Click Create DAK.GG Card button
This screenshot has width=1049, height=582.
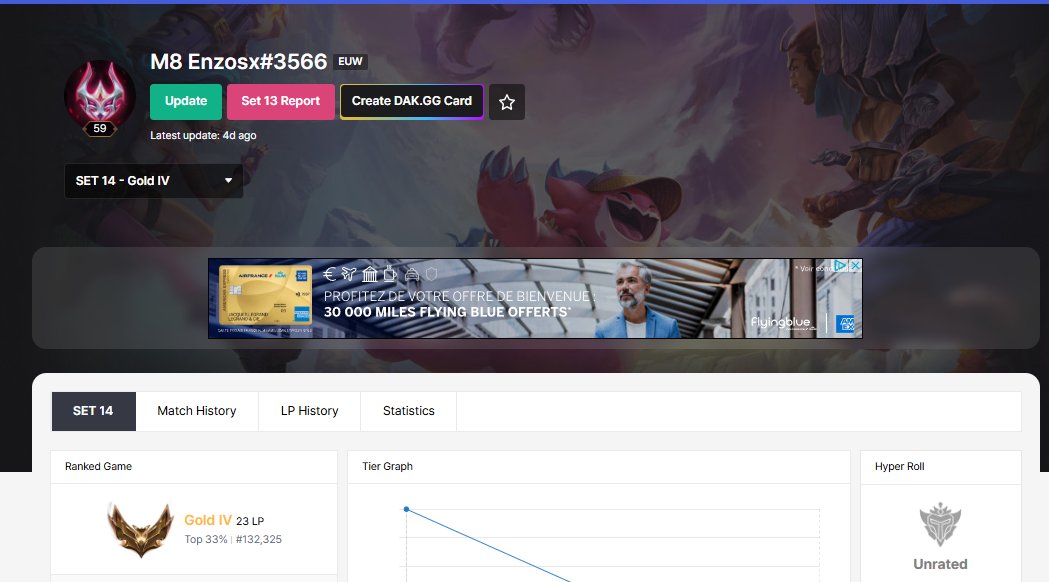[411, 102]
